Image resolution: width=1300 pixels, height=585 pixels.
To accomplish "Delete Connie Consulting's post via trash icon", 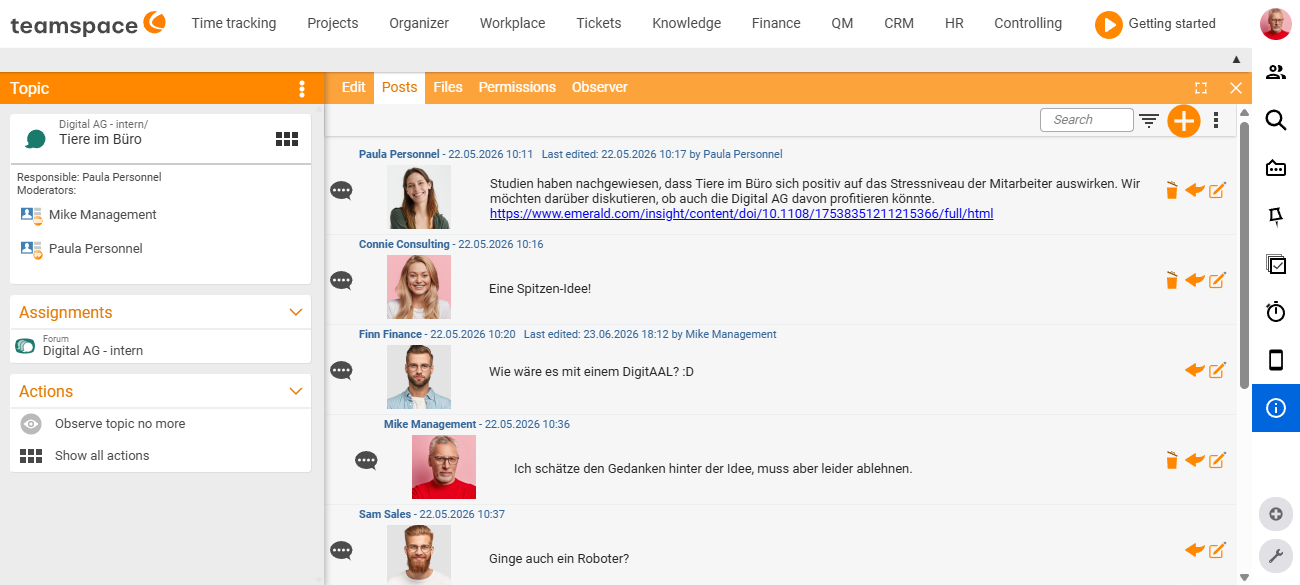I will point(1172,280).
